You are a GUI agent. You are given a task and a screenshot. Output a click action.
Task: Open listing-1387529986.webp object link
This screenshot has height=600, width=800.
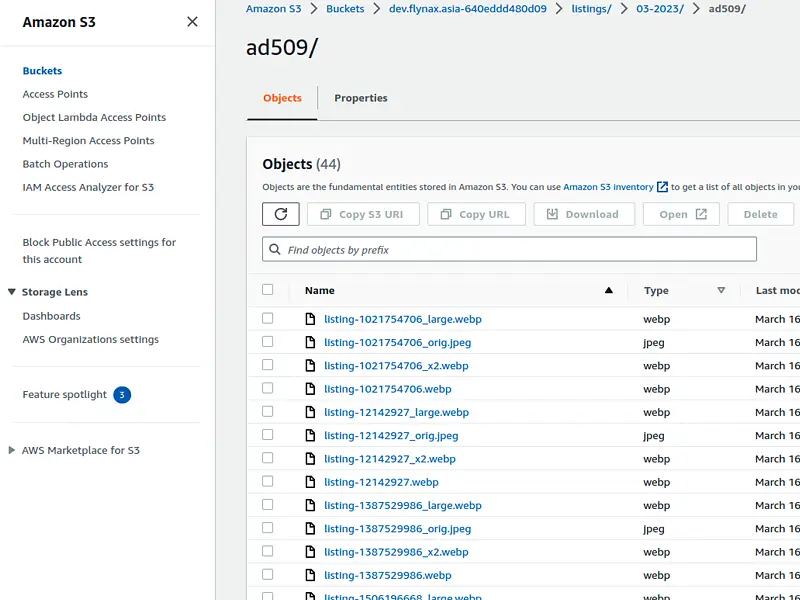coord(388,576)
